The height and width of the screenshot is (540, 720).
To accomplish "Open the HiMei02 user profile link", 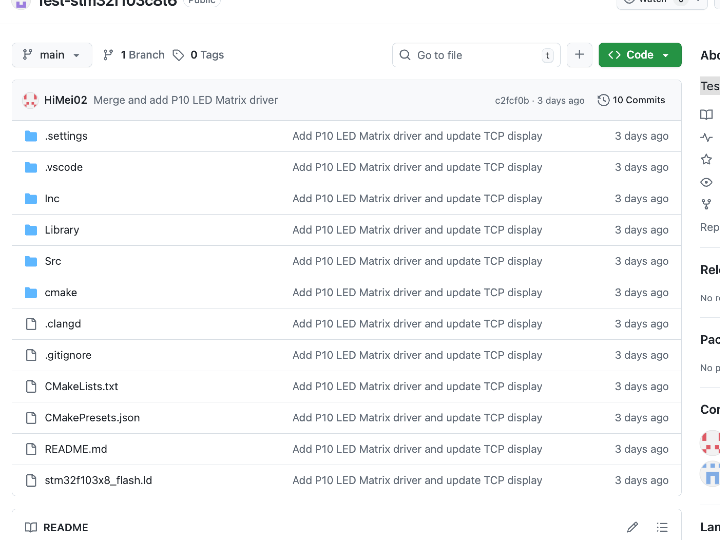I will [66, 100].
